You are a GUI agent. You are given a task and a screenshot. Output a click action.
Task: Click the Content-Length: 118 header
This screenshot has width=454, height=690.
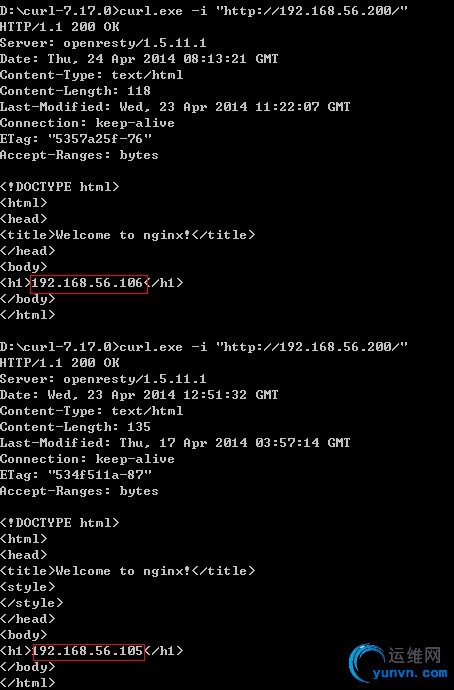(x=75, y=91)
